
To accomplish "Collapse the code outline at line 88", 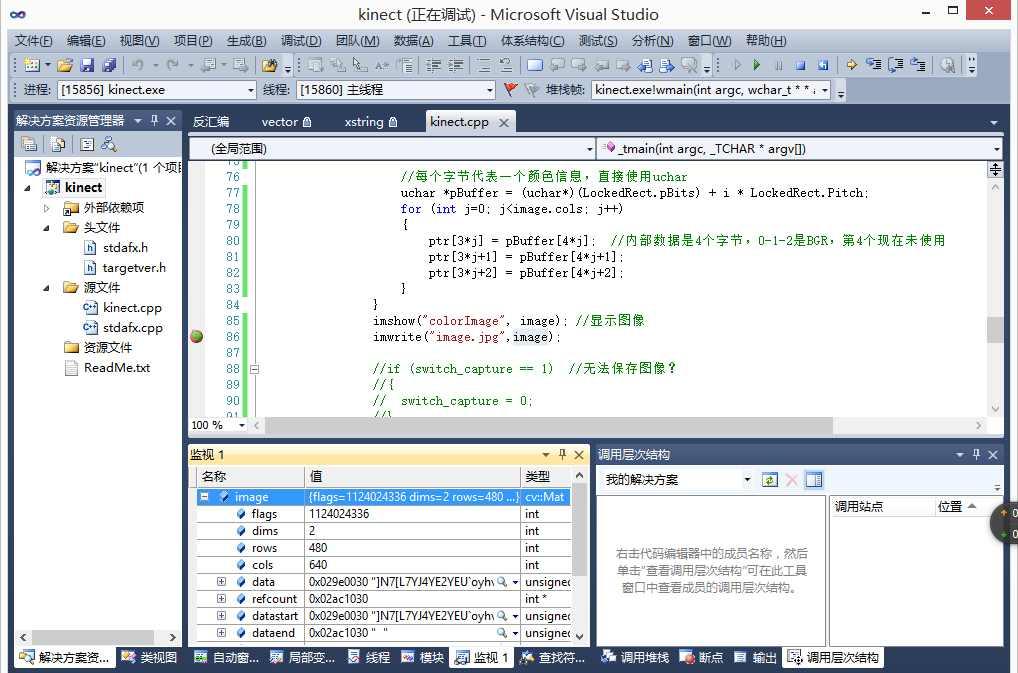I will (255, 369).
